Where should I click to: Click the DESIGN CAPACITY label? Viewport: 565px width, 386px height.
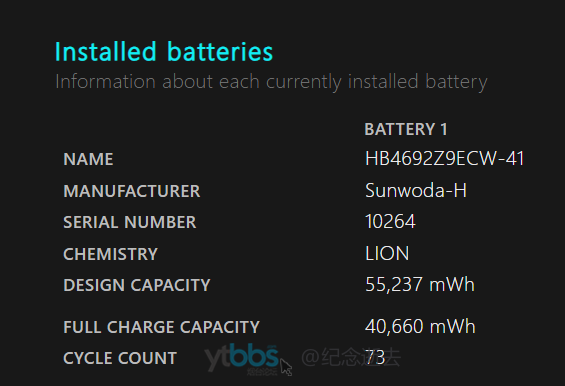(137, 285)
